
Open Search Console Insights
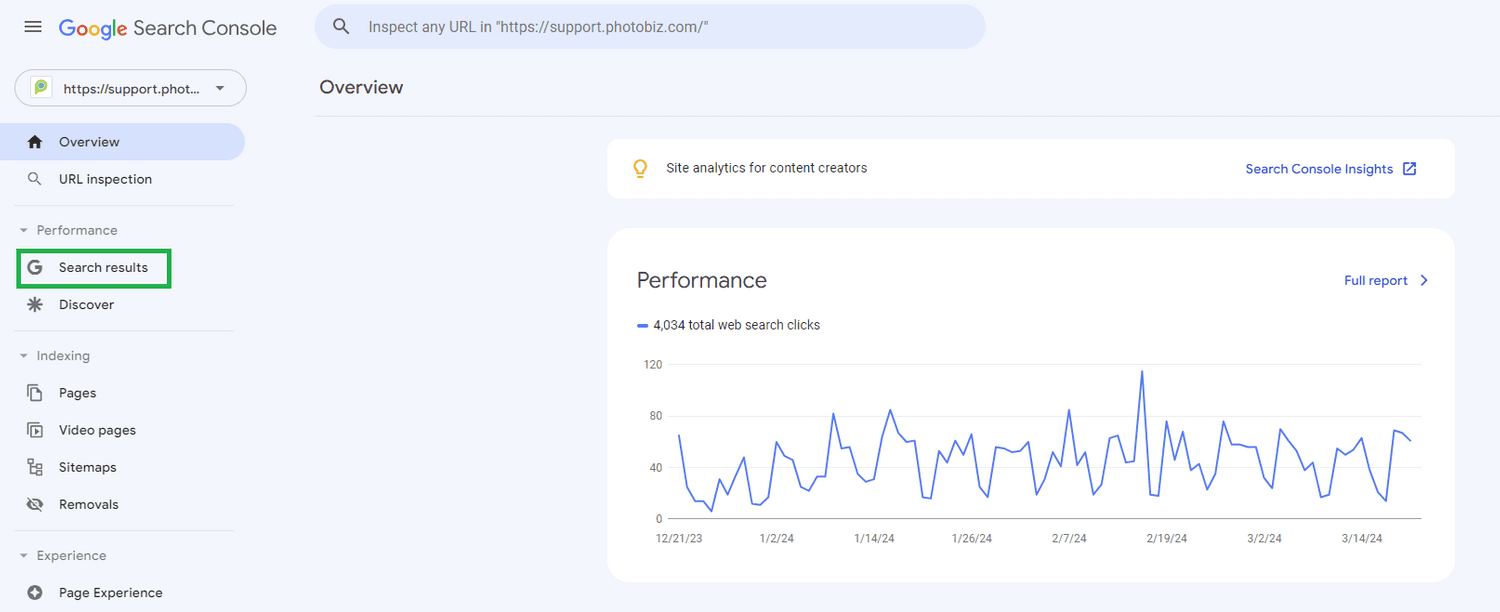tap(1329, 168)
